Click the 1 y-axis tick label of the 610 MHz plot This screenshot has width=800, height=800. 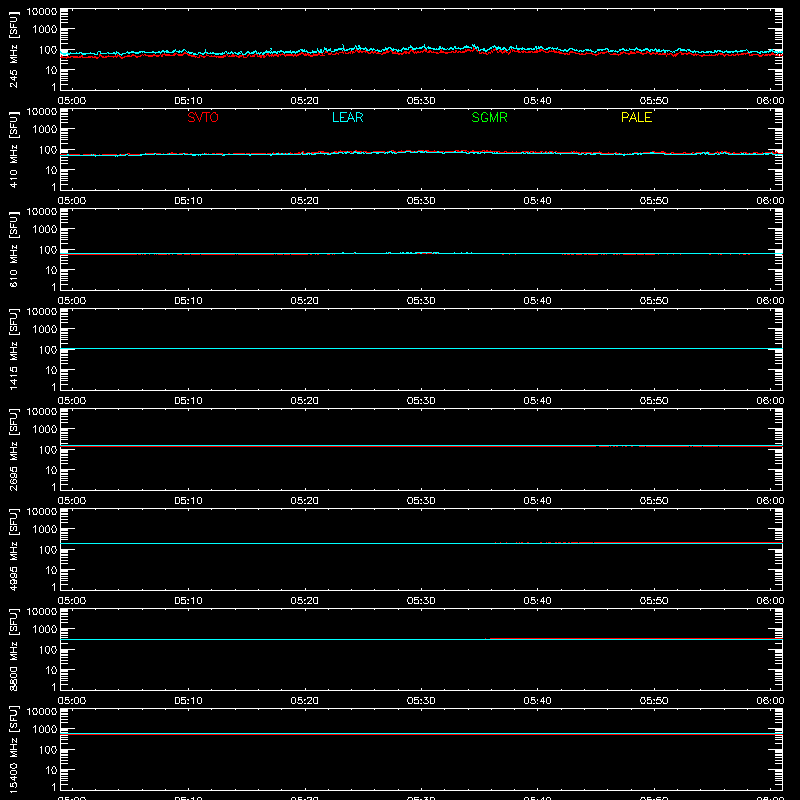coord(54,287)
